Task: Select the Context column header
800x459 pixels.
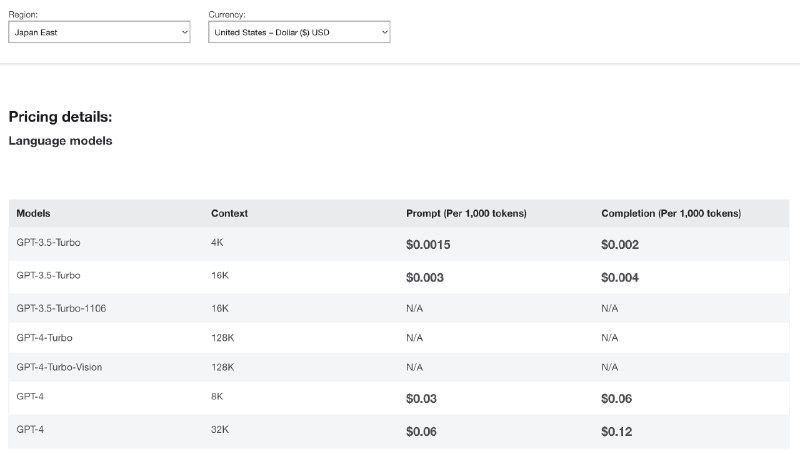Action: [229, 213]
